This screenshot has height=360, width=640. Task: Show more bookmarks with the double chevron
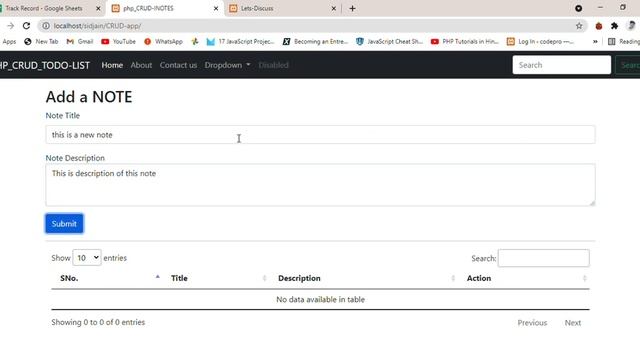click(595, 42)
